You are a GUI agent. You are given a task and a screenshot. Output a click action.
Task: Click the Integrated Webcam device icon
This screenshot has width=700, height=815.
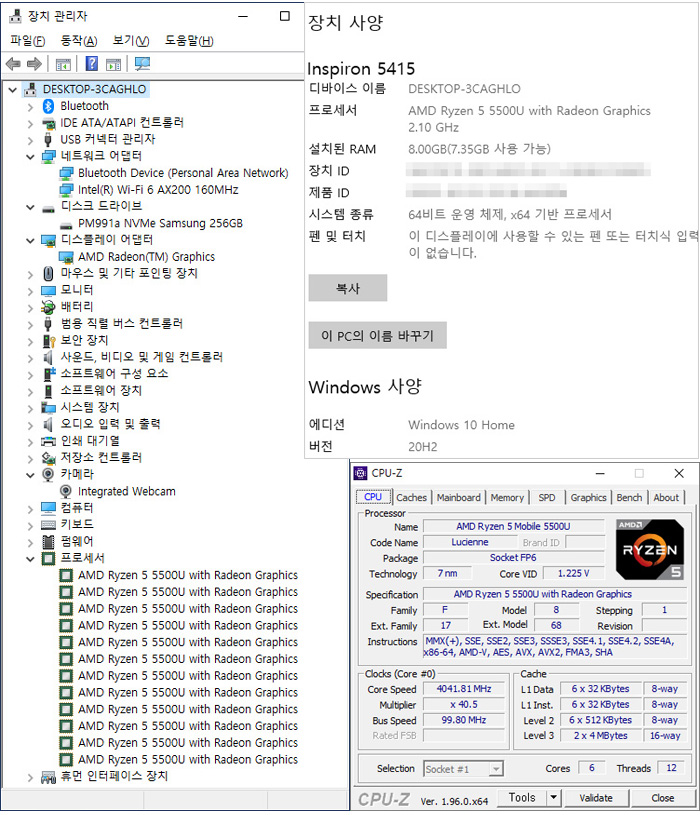[x=66, y=491]
